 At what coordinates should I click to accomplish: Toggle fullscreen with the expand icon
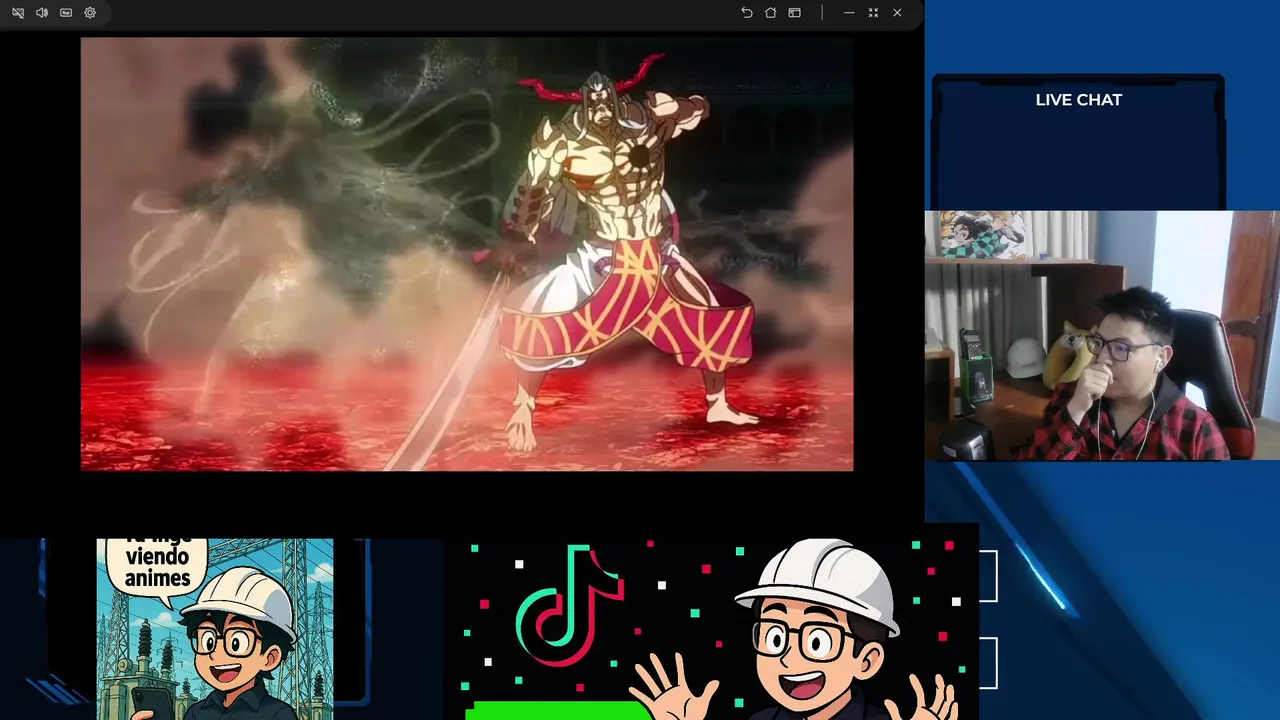(873, 13)
